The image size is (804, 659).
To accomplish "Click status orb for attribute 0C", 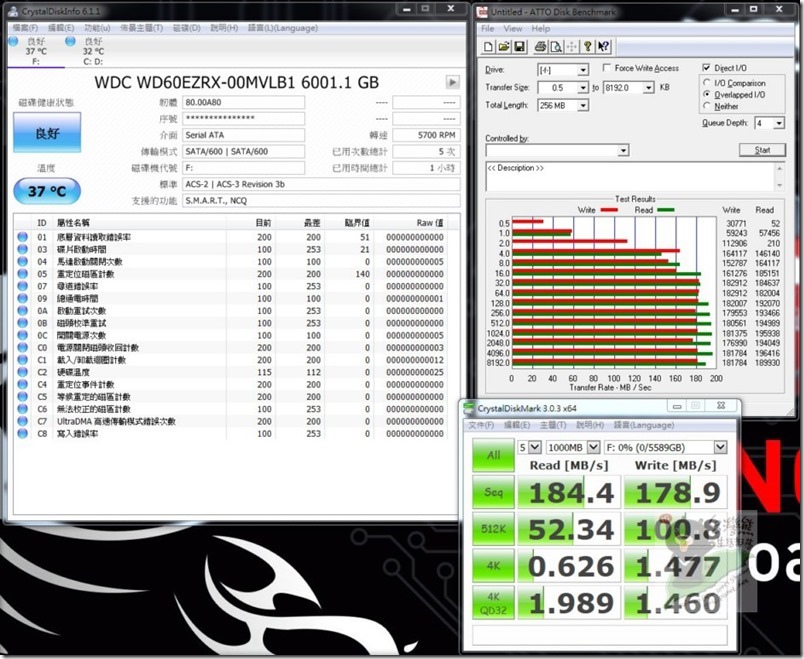I will click(23, 335).
